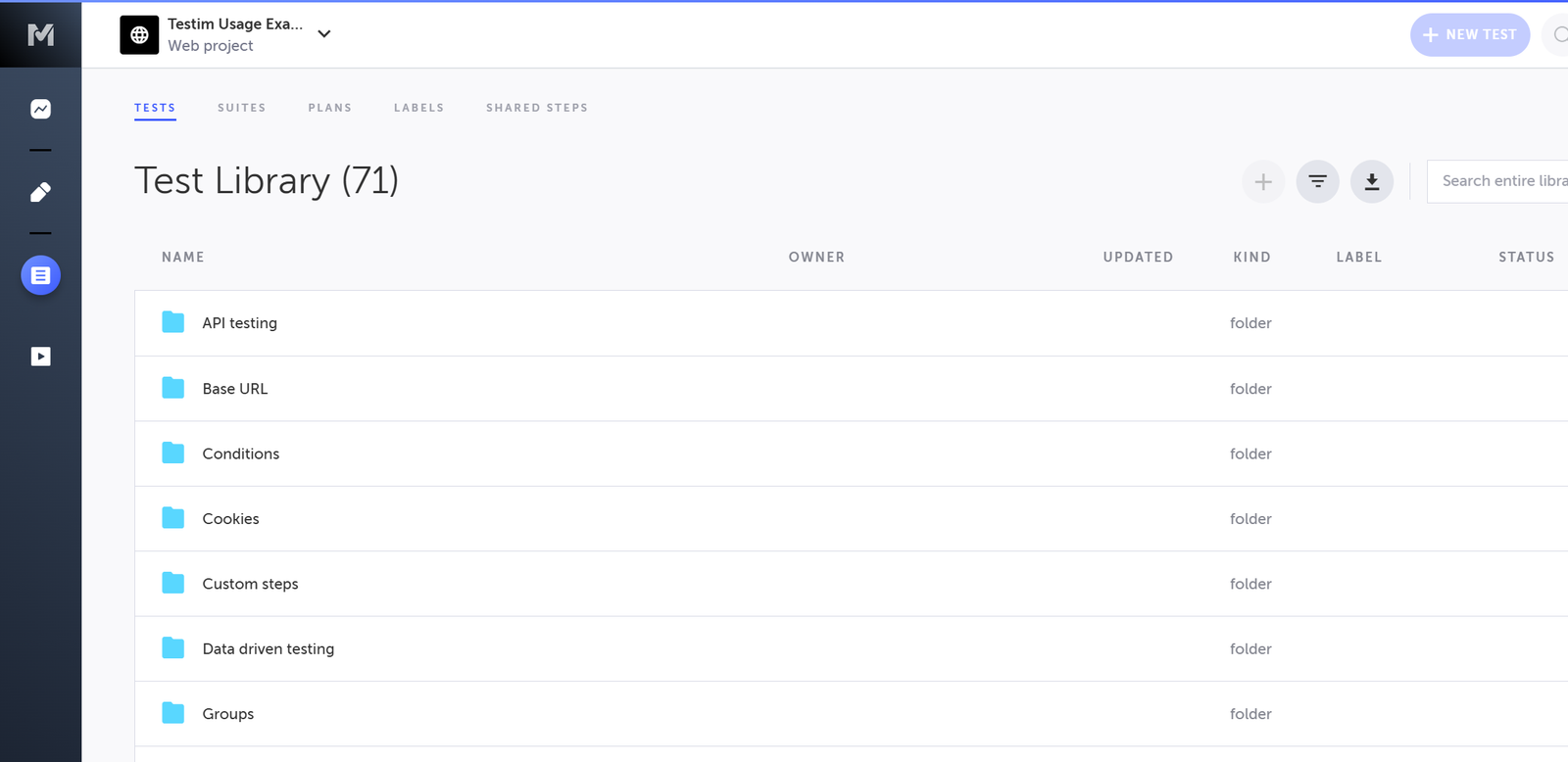Image resolution: width=1568 pixels, height=762 pixels.
Task: Open the API testing folder
Action: coord(239,323)
